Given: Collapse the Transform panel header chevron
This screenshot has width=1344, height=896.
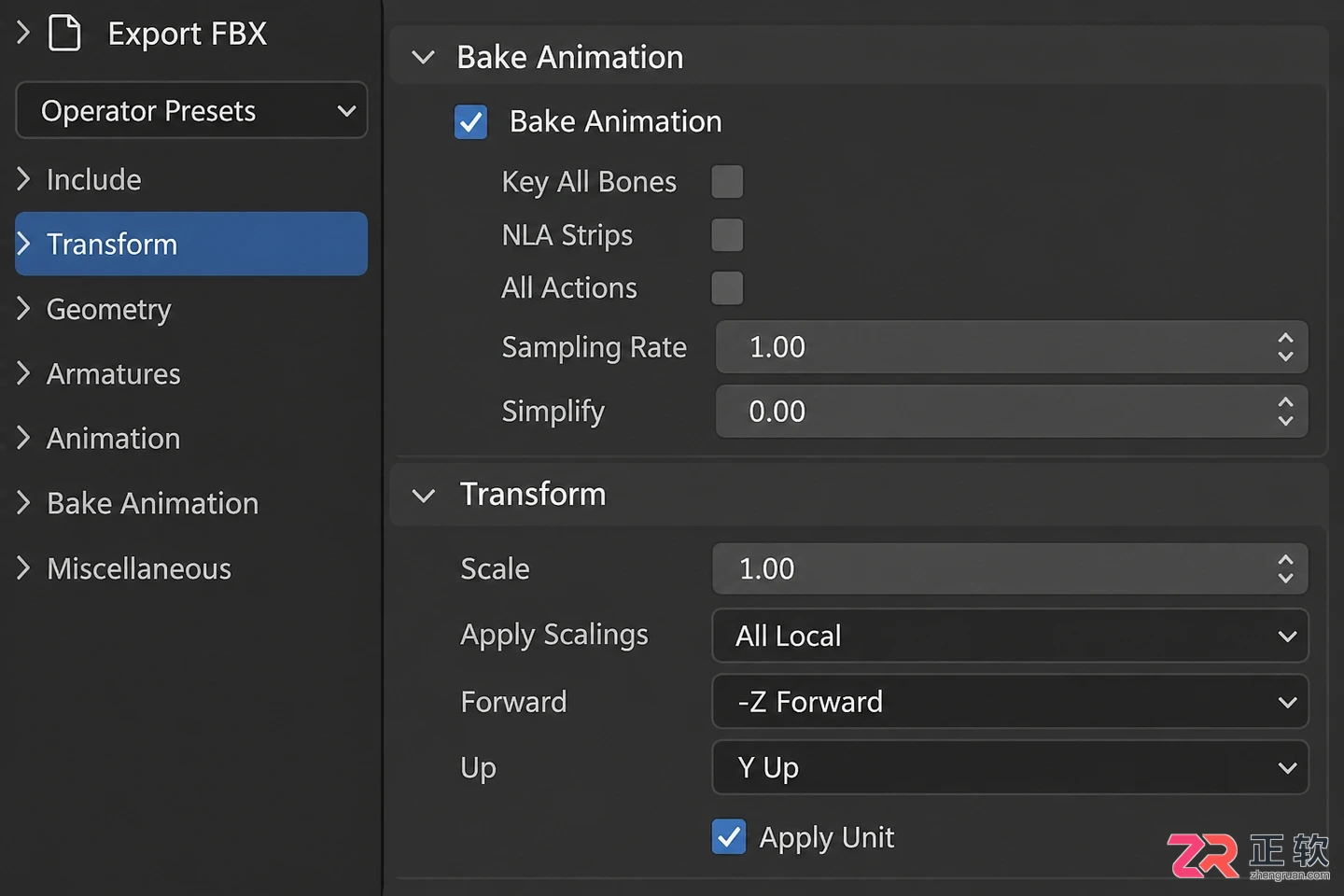Looking at the screenshot, I should coord(424,495).
